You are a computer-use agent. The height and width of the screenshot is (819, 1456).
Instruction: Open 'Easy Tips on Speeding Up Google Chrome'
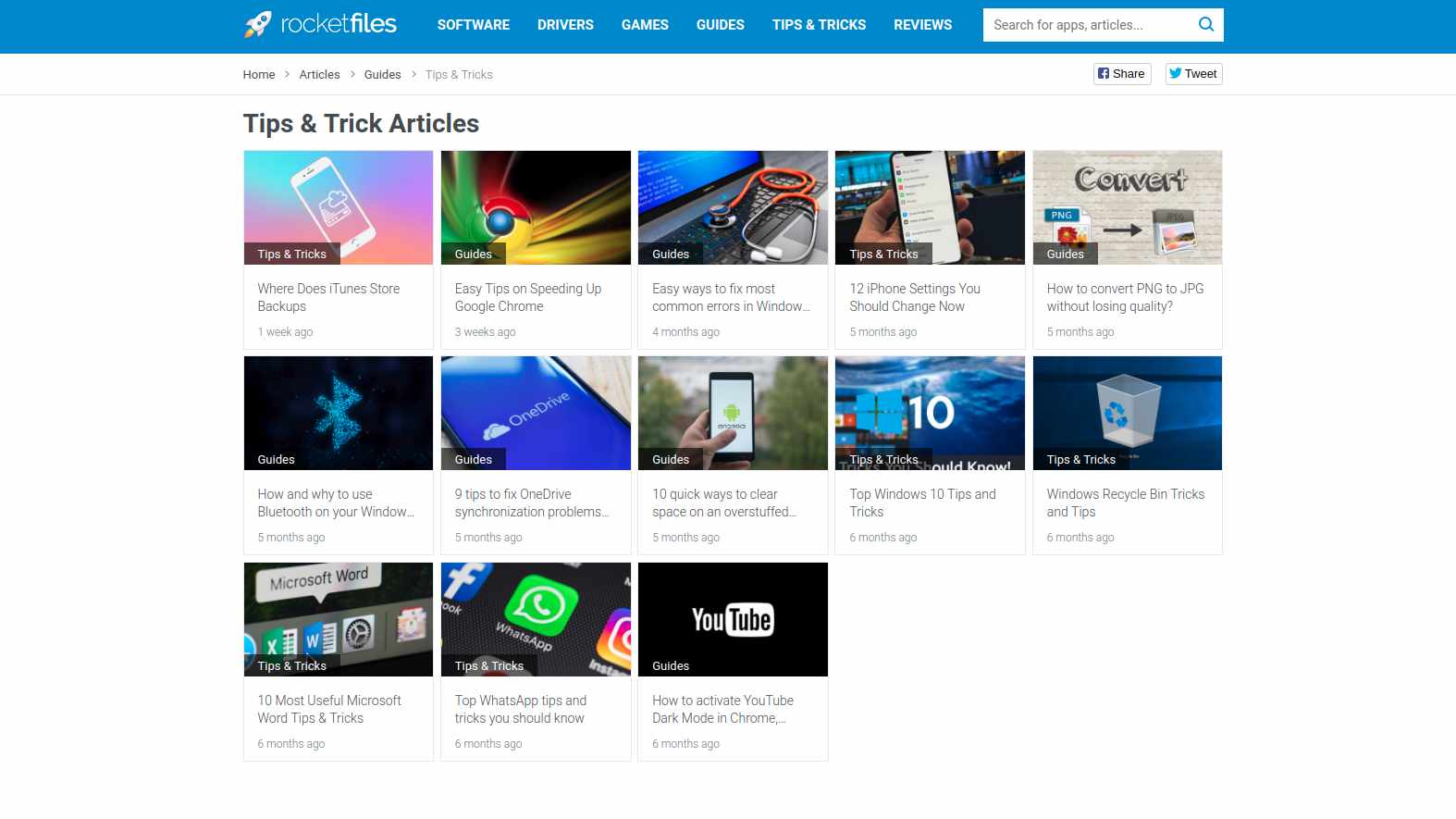pos(528,297)
